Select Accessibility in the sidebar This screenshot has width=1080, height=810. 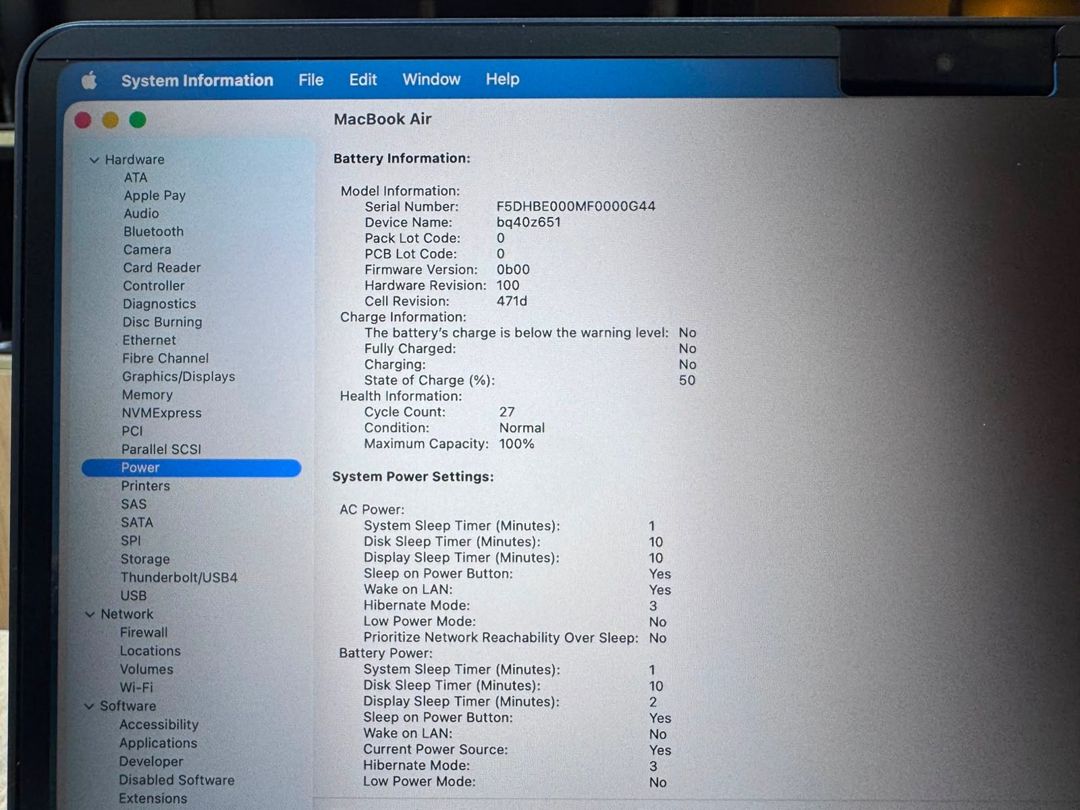tap(159, 725)
